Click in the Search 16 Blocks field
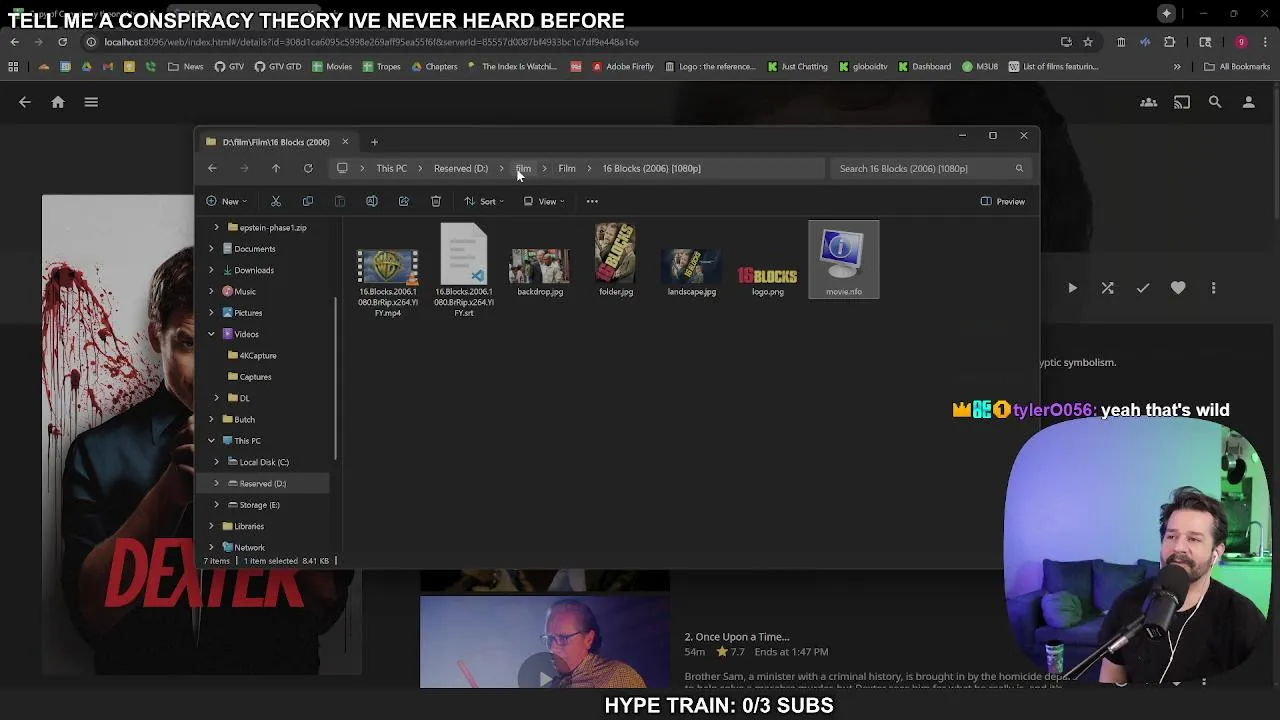1280x720 pixels. [929, 168]
